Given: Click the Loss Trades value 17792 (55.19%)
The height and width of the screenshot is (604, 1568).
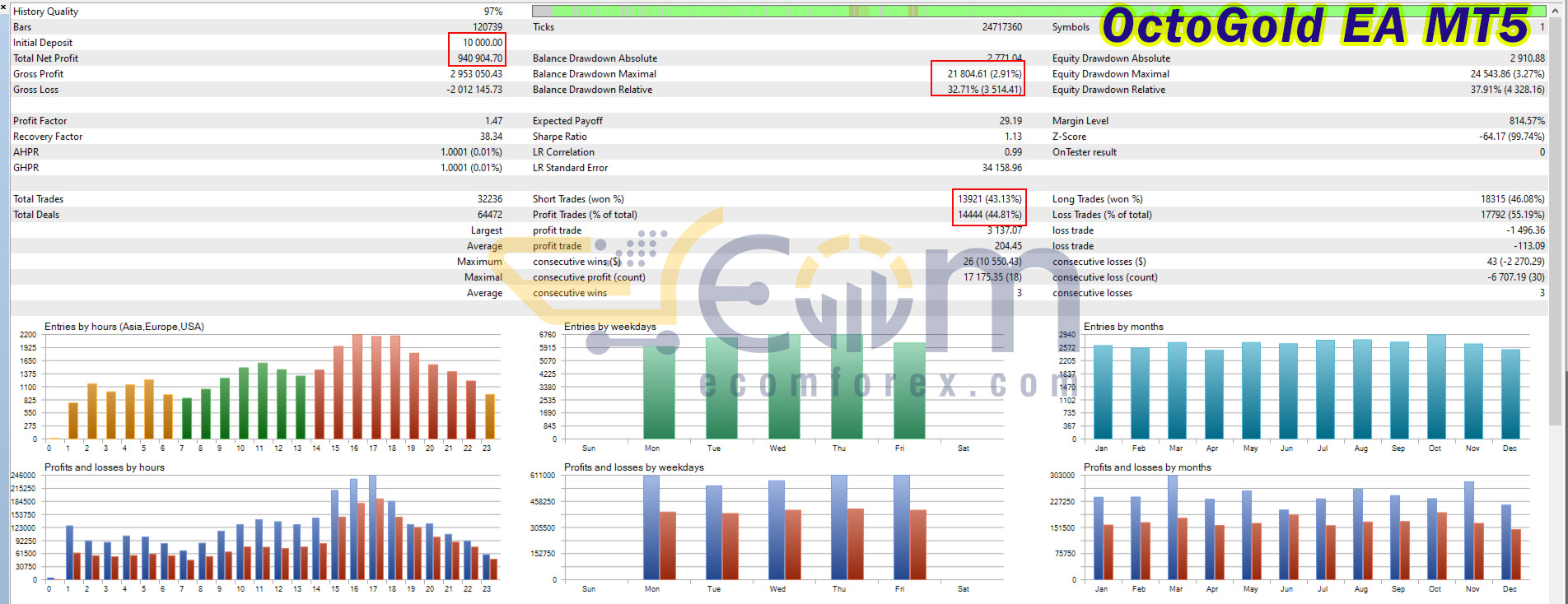Looking at the screenshot, I should click(x=1513, y=215).
